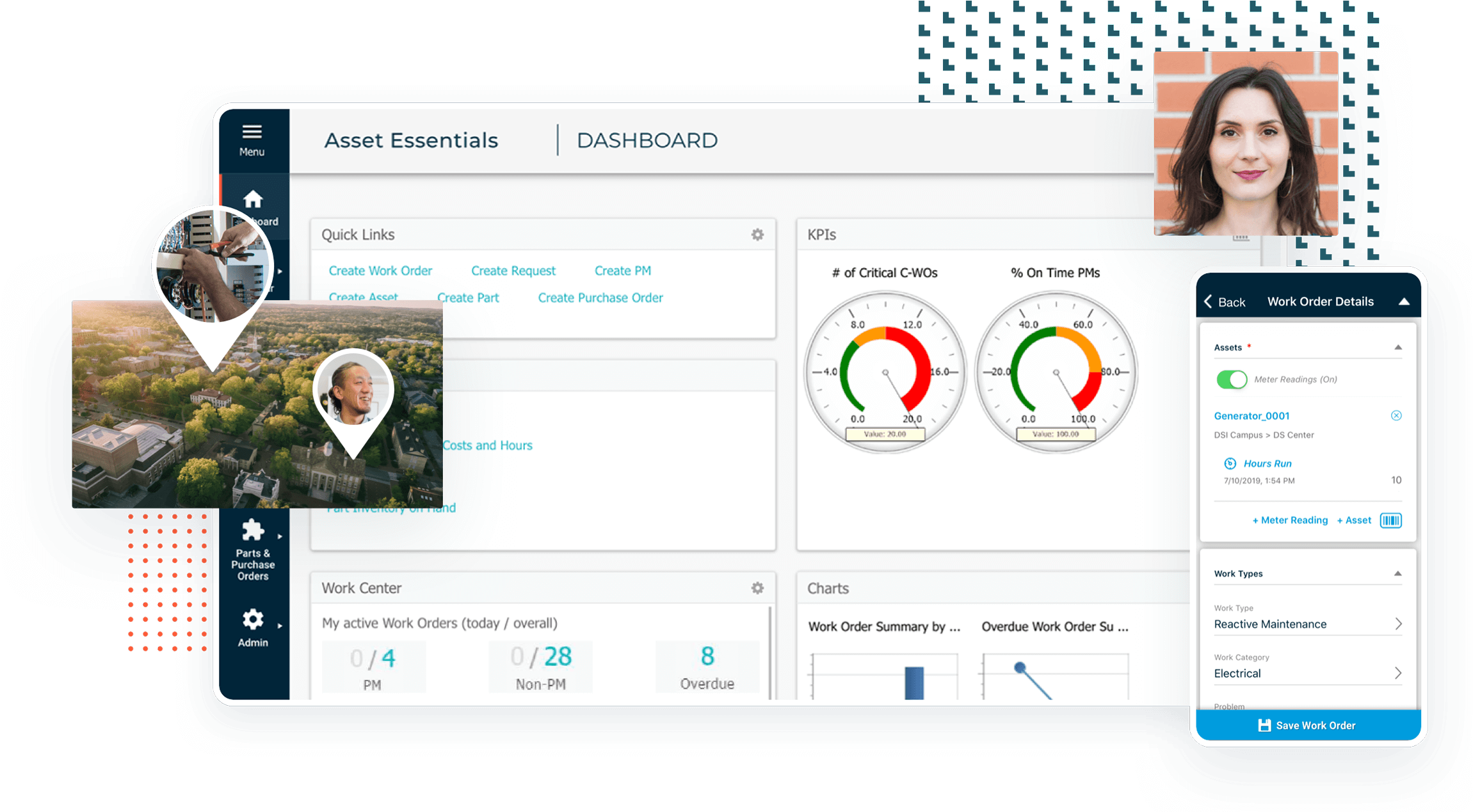Click the Non-PM 0 / 28 tile

(x=540, y=667)
